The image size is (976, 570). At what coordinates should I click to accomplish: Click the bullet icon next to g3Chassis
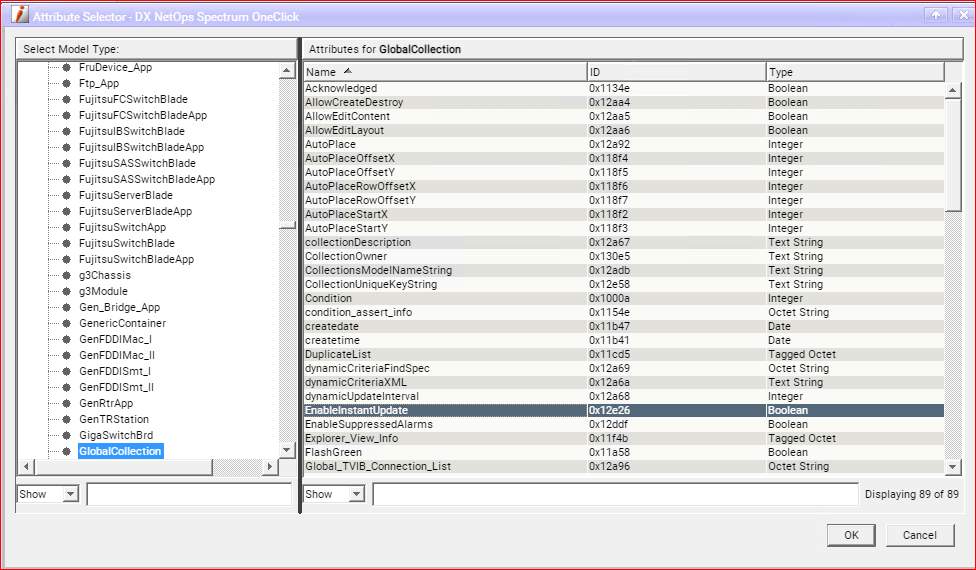point(66,275)
